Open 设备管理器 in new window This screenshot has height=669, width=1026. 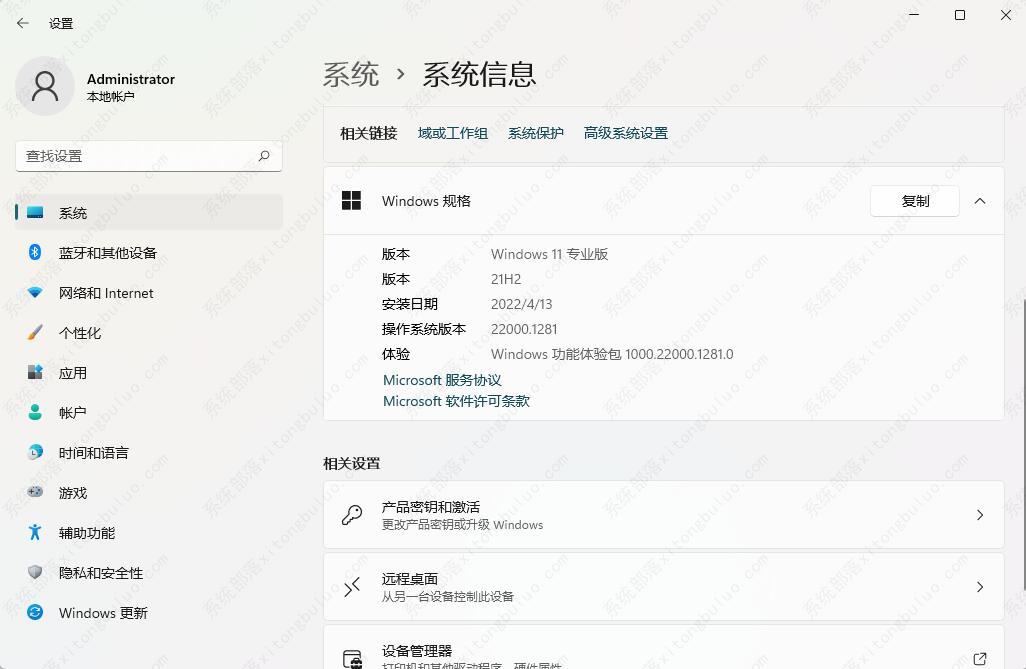point(980,655)
